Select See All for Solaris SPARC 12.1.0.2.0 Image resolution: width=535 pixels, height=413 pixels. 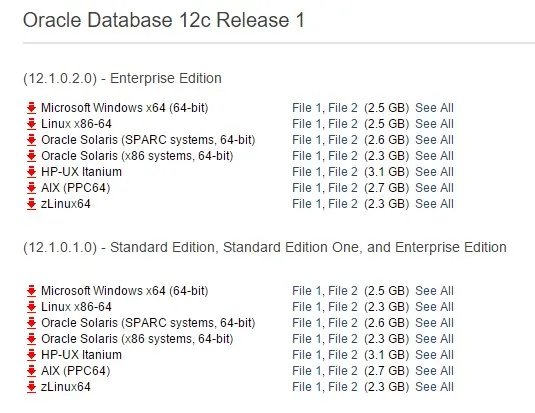[x=434, y=140]
